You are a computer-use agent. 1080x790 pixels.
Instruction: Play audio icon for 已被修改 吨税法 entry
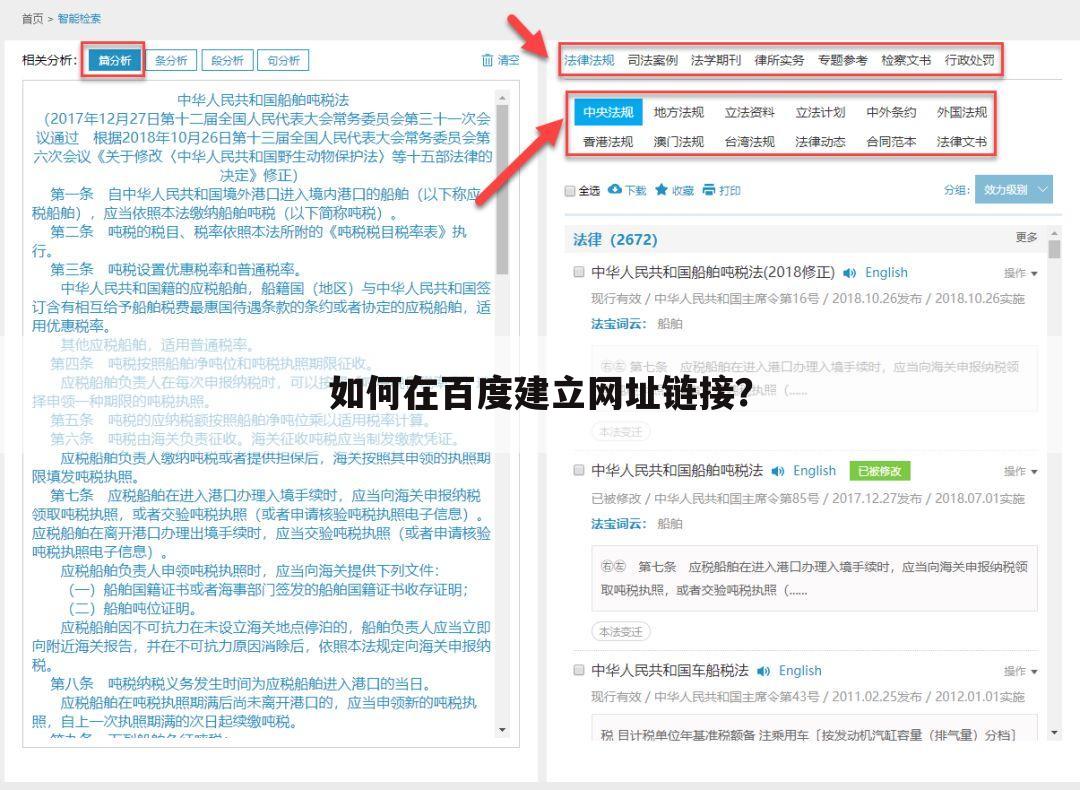coord(777,470)
